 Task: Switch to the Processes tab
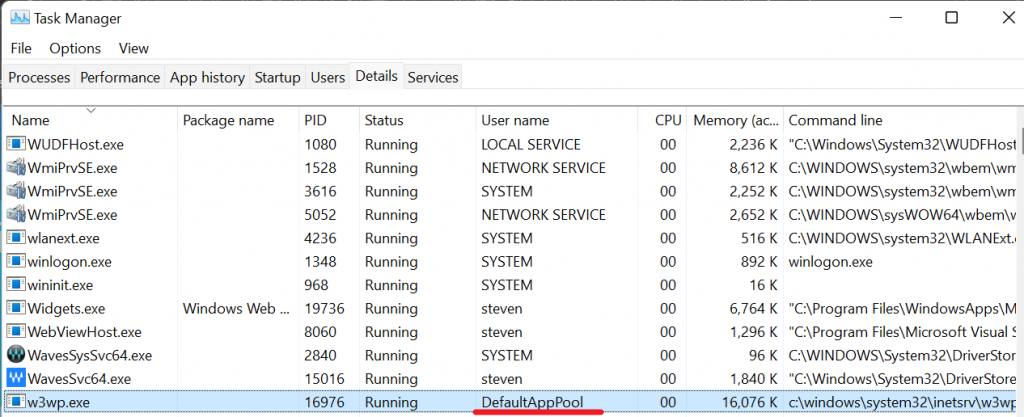click(39, 77)
